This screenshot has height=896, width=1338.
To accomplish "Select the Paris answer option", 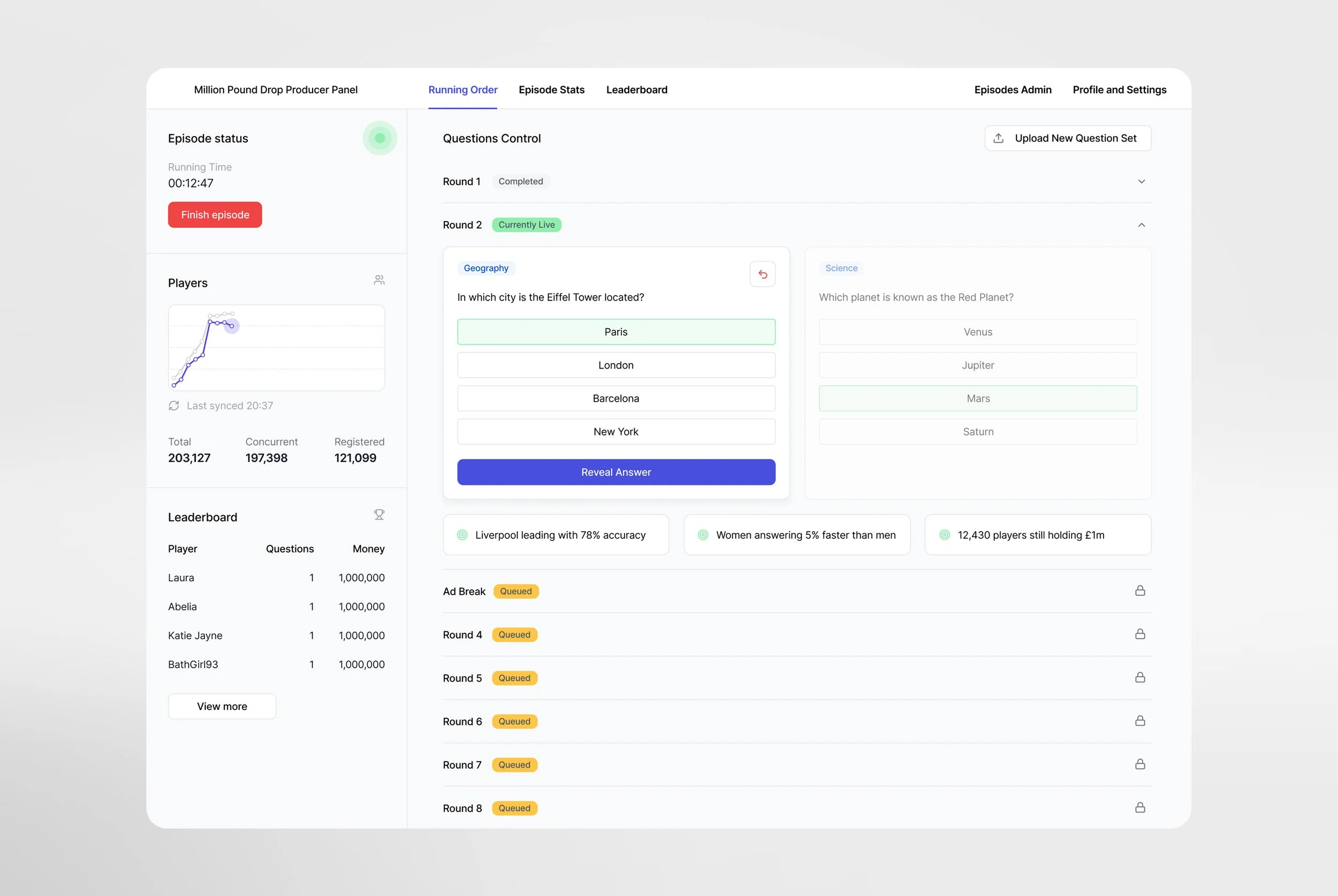I will [x=615, y=332].
